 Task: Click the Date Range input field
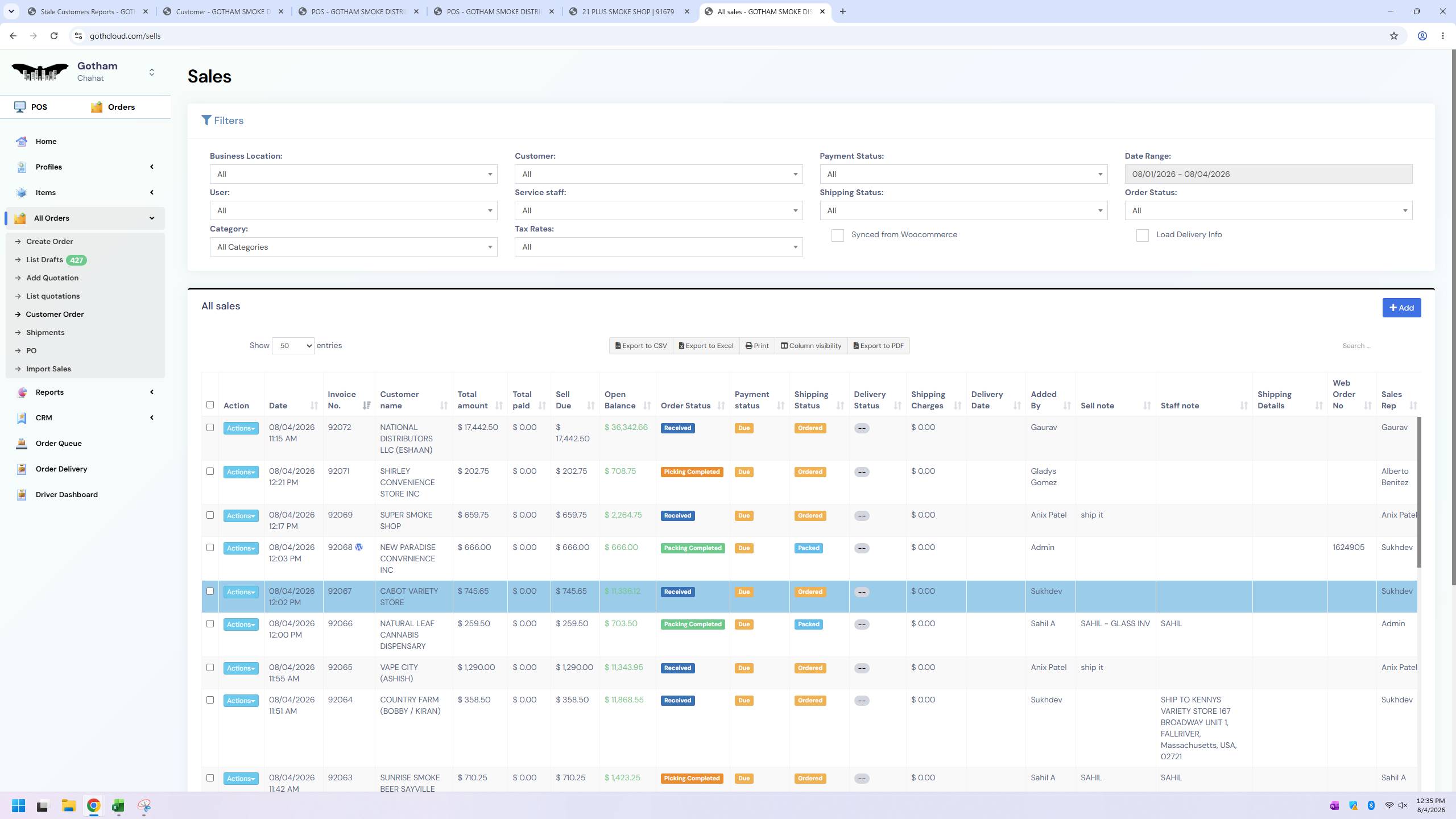1268,174
